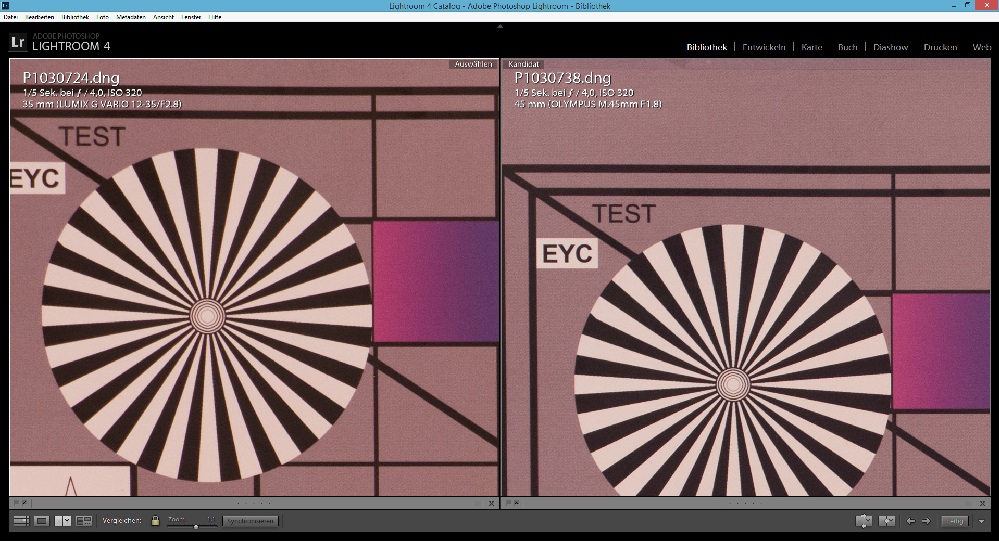Switch to Grid view in the toolbar
Viewport: 999px width, 542px height.
[21, 521]
